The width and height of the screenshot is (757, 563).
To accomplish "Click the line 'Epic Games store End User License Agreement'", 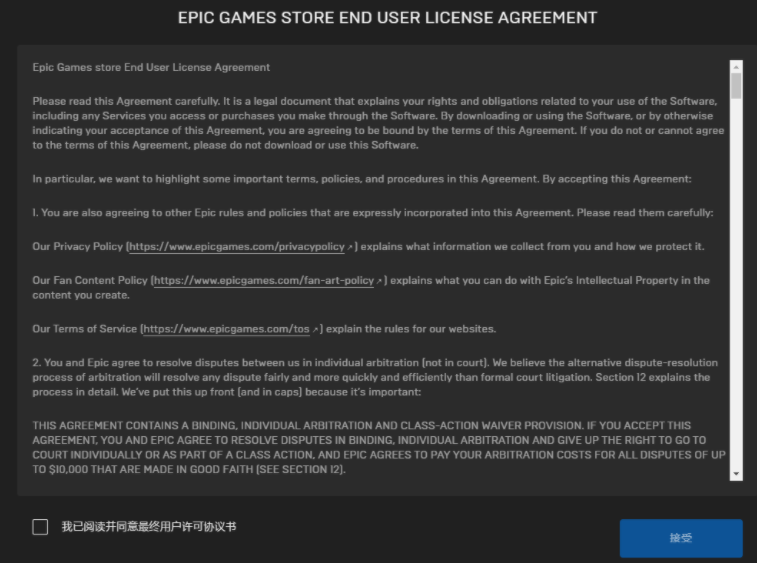I will (x=151, y=68).
